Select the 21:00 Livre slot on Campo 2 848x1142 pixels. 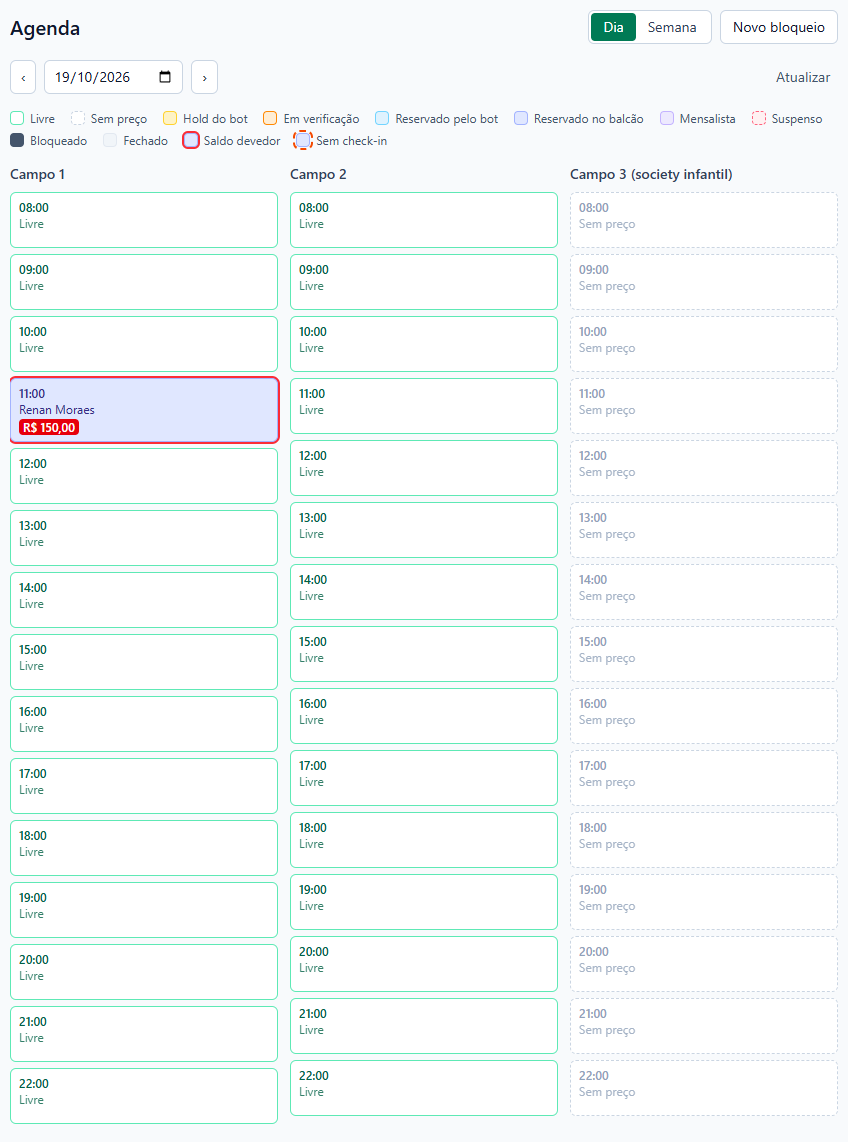(x=424, y=1025)
